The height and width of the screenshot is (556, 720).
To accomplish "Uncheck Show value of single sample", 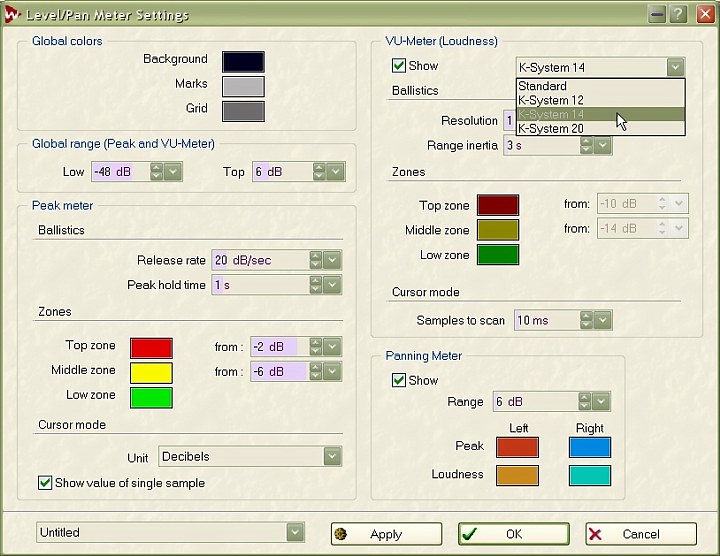I will tap(45, 483).
